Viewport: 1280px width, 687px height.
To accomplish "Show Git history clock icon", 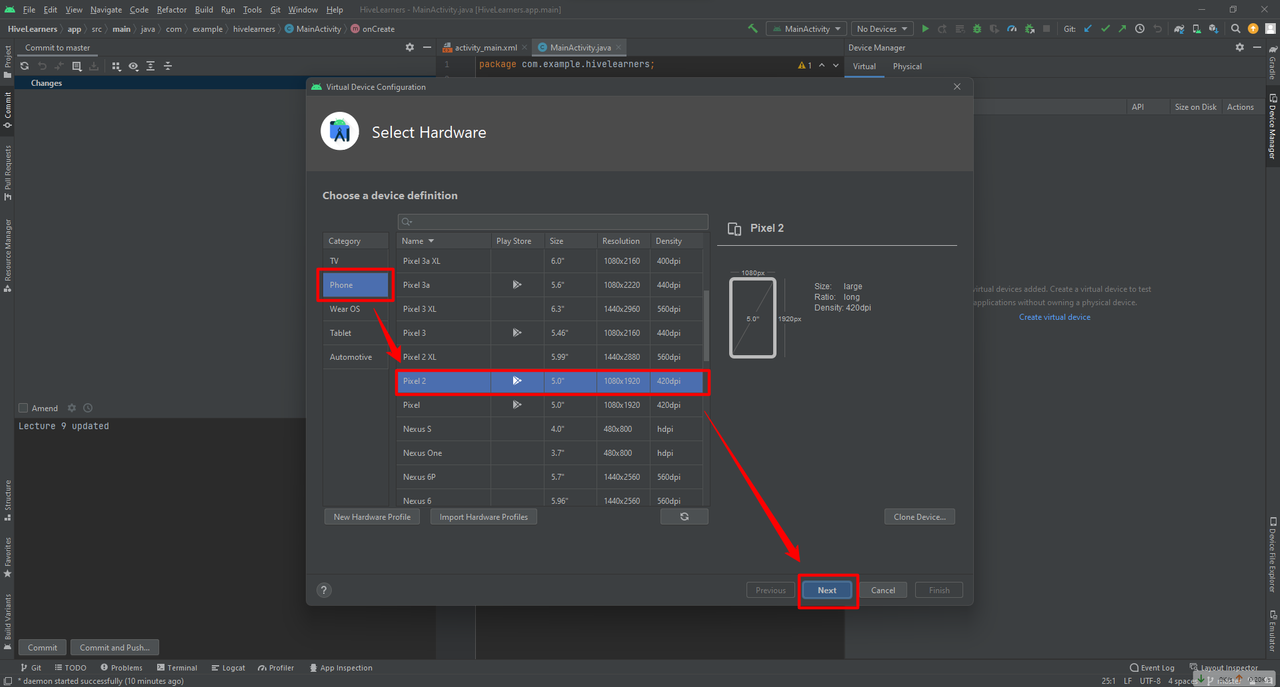I will click(1140, 29).
